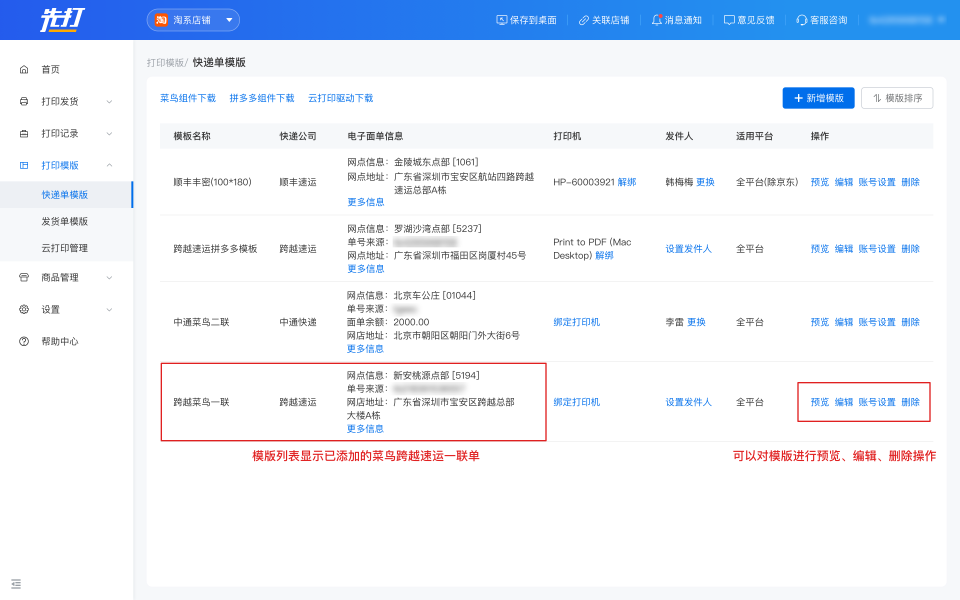Click the 消息通知 bell icon
The width and height of the screenshot is (960, 600).
(x=656, y=20)
